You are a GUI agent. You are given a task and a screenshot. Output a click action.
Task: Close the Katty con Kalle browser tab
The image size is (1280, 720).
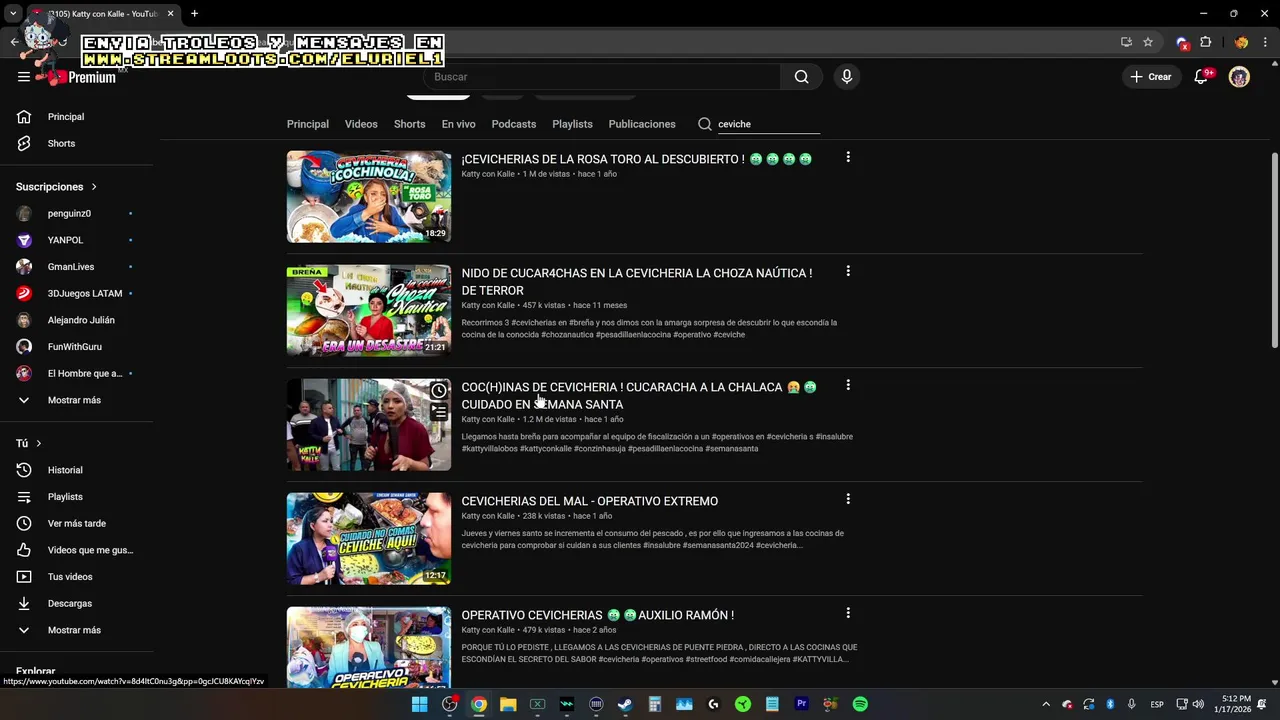(x=170, y=13)
